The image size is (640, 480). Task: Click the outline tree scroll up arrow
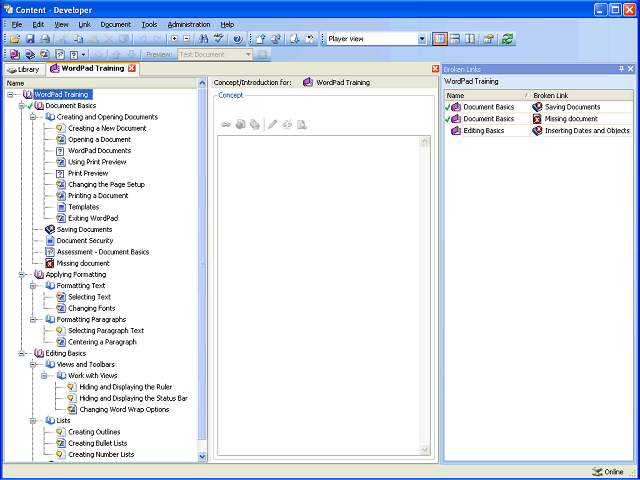(202, 83)
